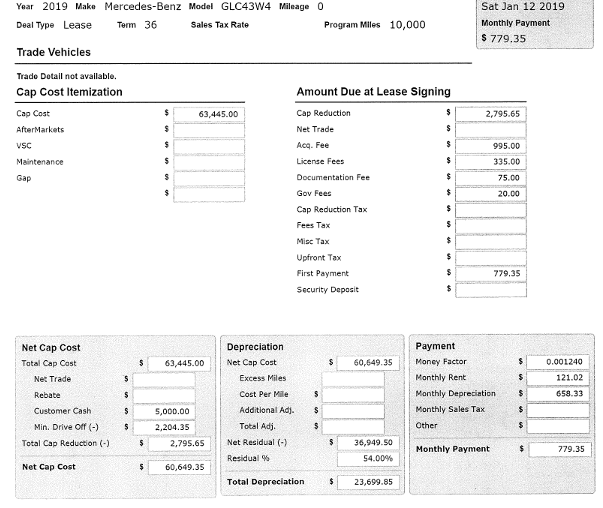Click the Monthly Rent field showing 121.02
Image resolution: width=603 pixels, height=508 pixels.
[x=558, y=378]
